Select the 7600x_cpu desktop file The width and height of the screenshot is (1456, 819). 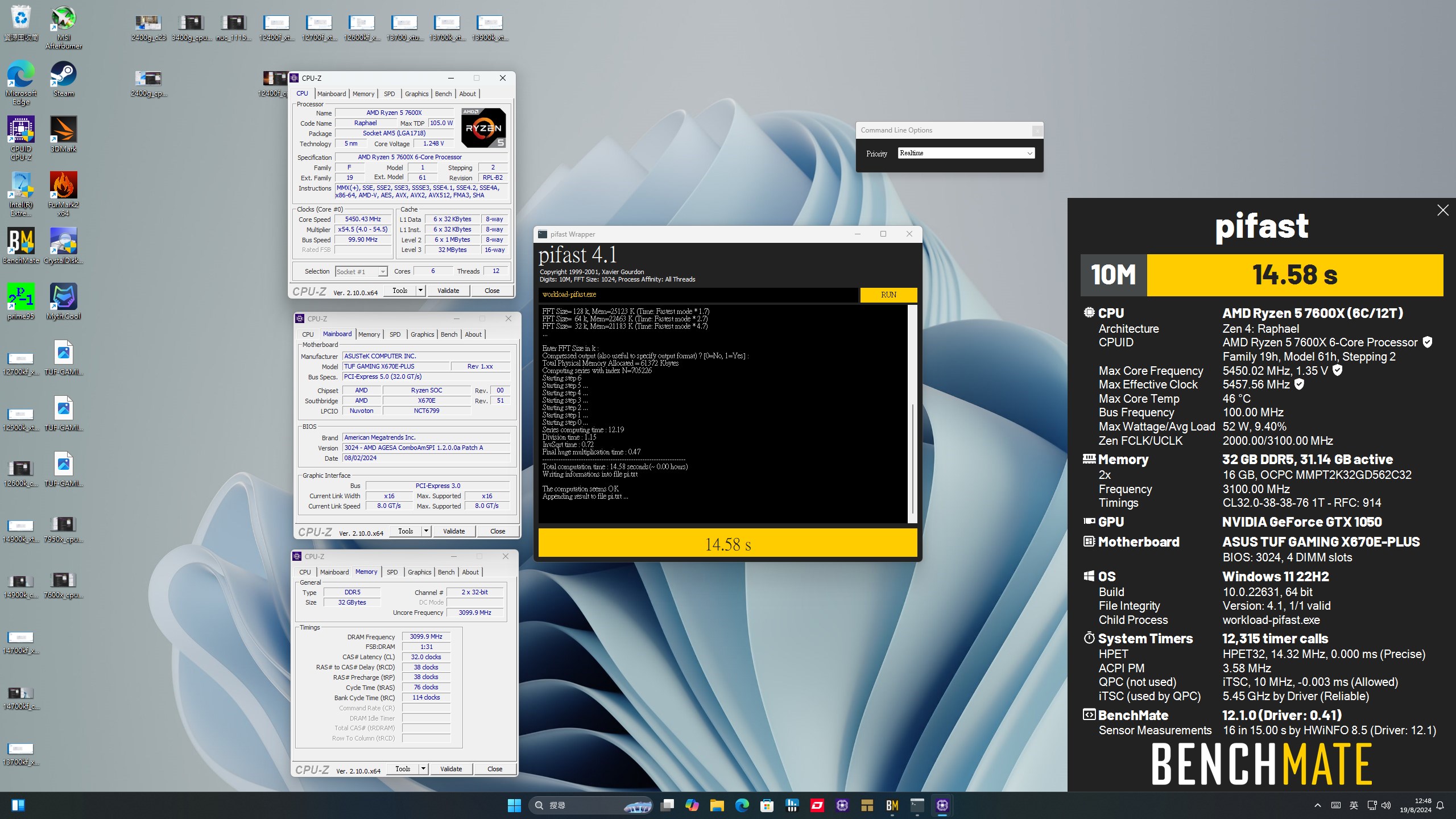[64, 585]
